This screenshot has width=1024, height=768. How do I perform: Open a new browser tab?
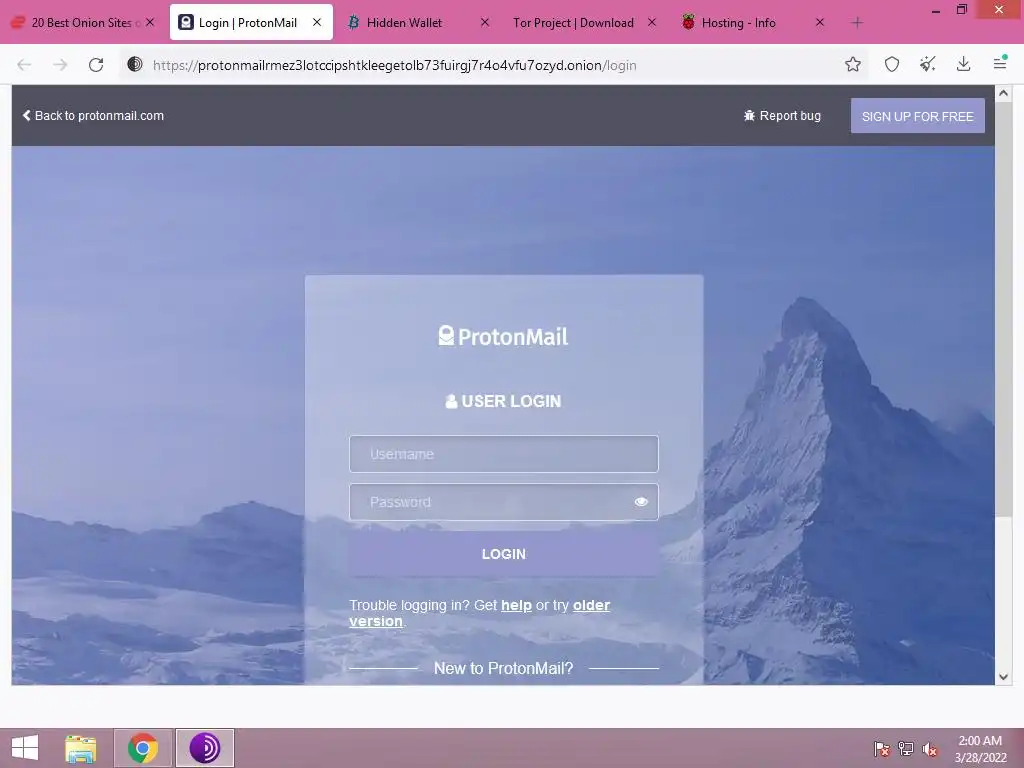coord(857,23)
